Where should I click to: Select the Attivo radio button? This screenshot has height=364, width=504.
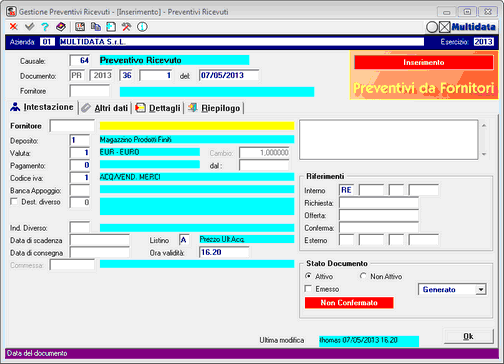pyautogui.click(x=308, y=276)
